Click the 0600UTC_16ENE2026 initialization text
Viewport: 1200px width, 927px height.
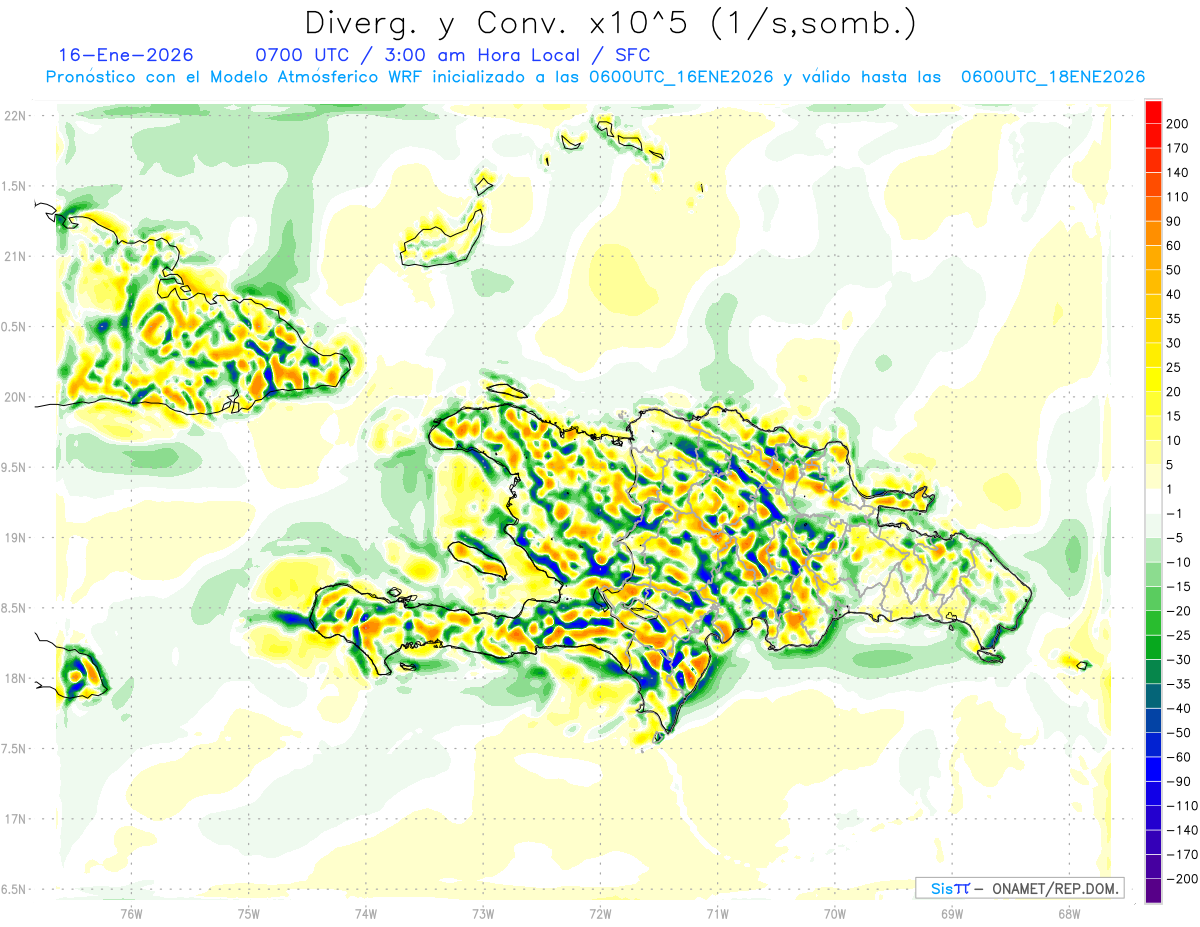[x=681, y=77]
